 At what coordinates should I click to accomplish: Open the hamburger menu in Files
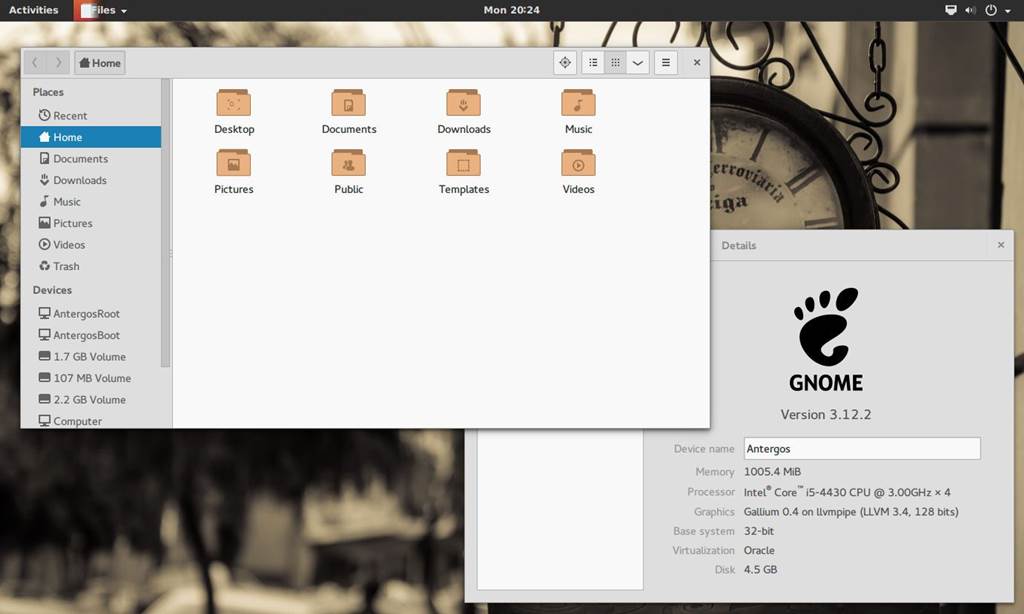coord(666,63)
